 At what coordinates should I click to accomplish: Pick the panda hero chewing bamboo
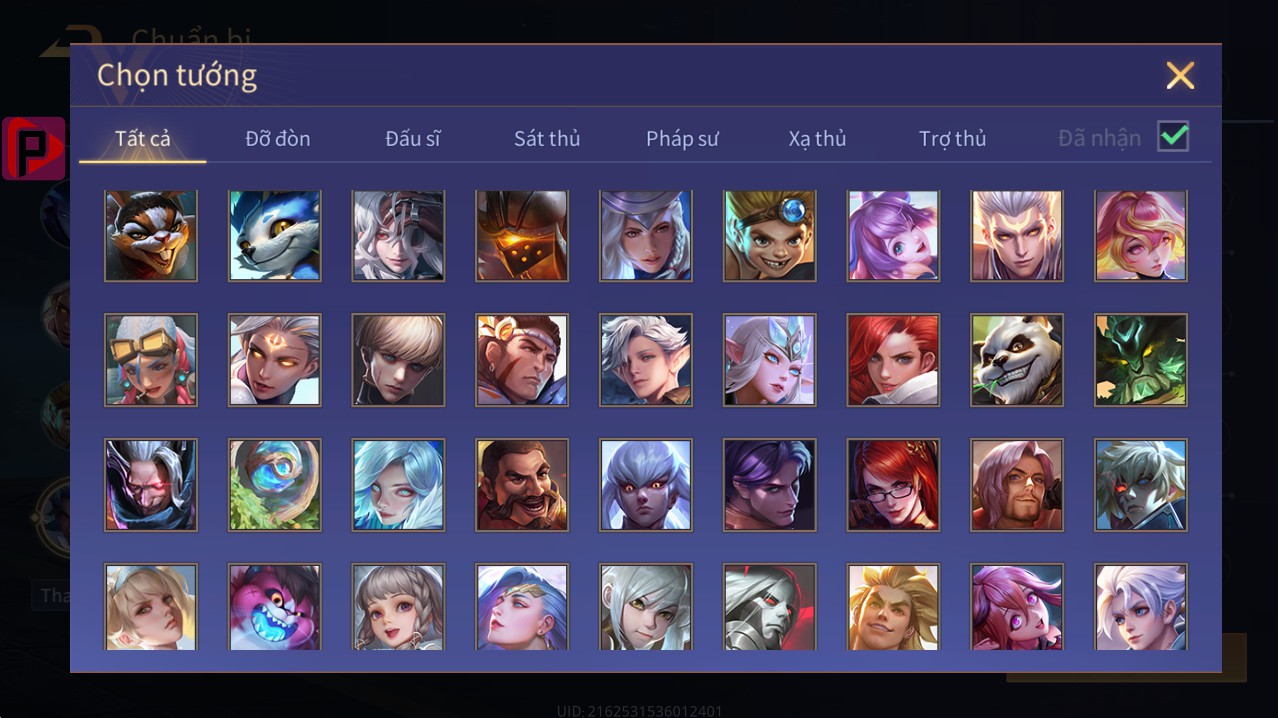[x=1017, y=360]
